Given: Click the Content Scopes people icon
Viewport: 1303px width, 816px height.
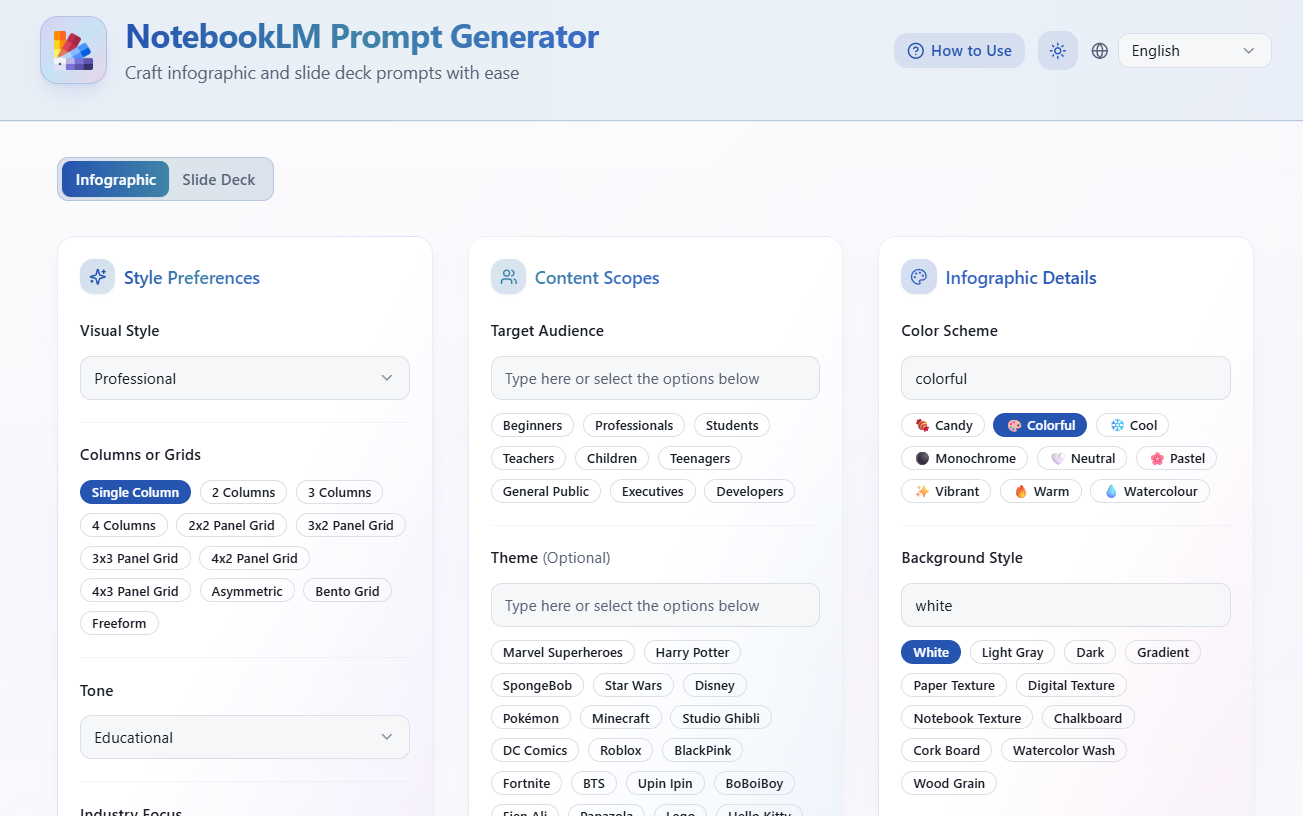Looking at the screenshot, I should (509, 277).
